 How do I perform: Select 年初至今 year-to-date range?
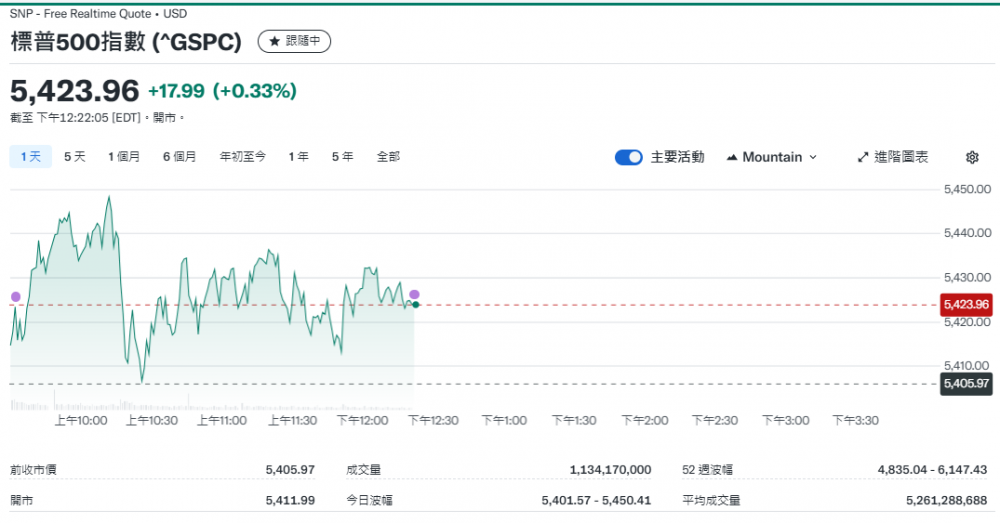coord(243,157)
